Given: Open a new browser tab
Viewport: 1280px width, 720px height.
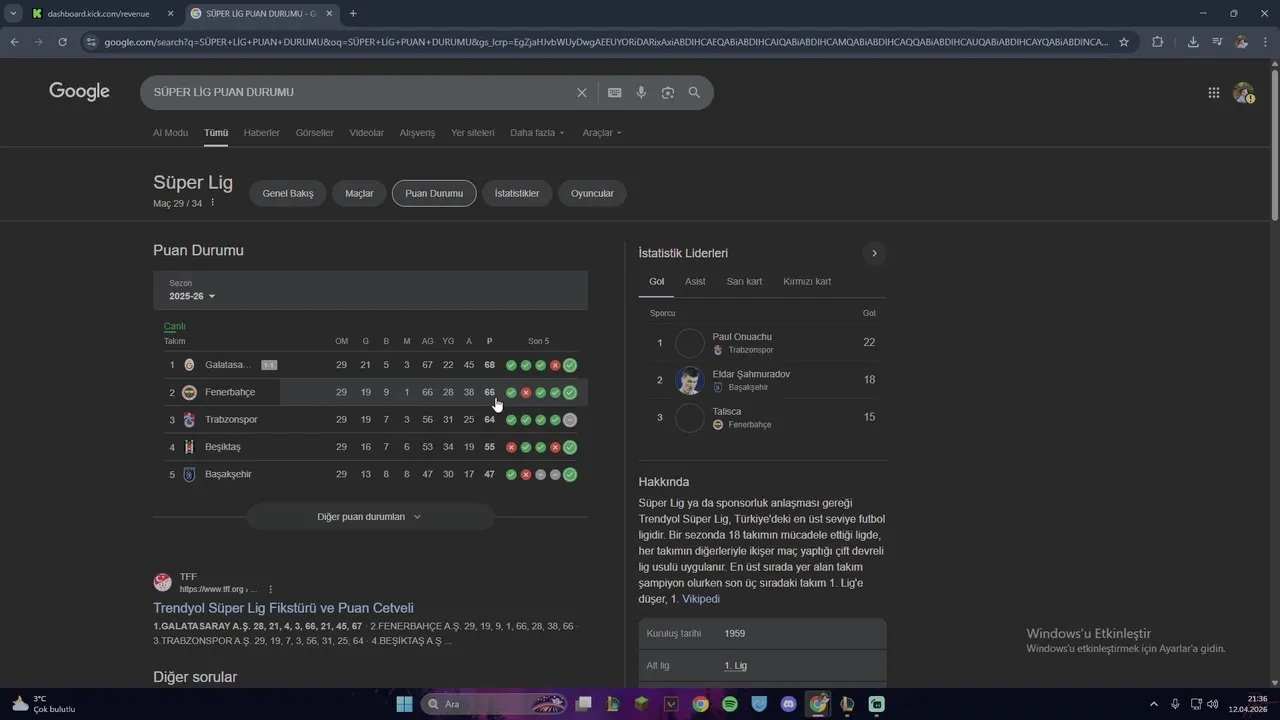Looking at the screenshot, I should coord(353,13).
